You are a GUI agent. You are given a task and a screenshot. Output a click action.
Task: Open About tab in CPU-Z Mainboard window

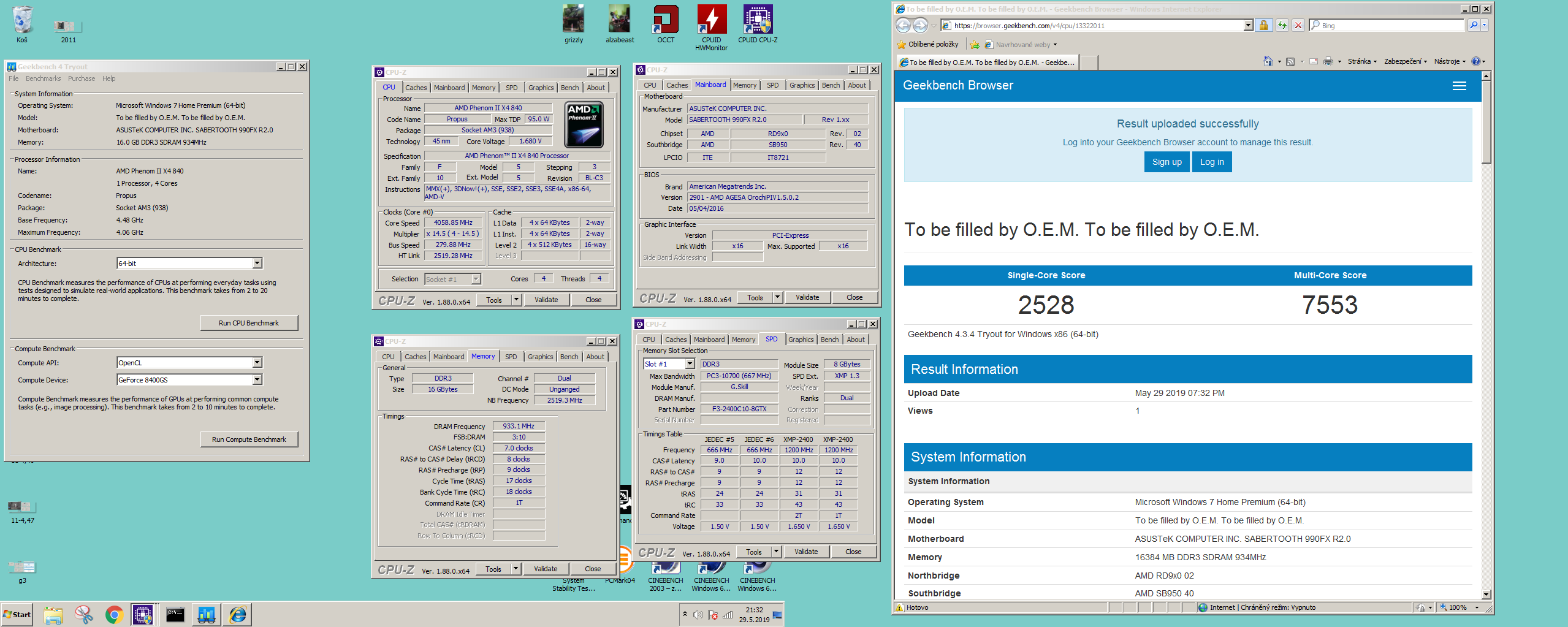857,85
